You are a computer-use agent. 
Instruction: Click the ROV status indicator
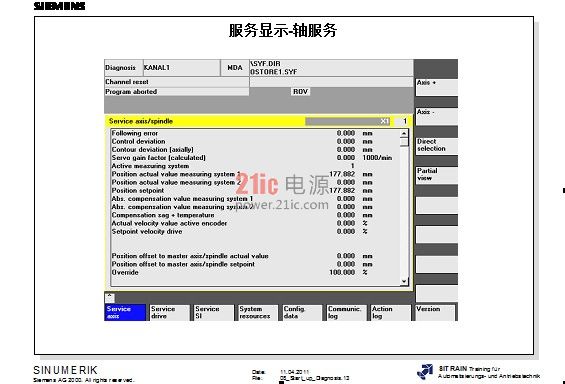coord(300,92)
